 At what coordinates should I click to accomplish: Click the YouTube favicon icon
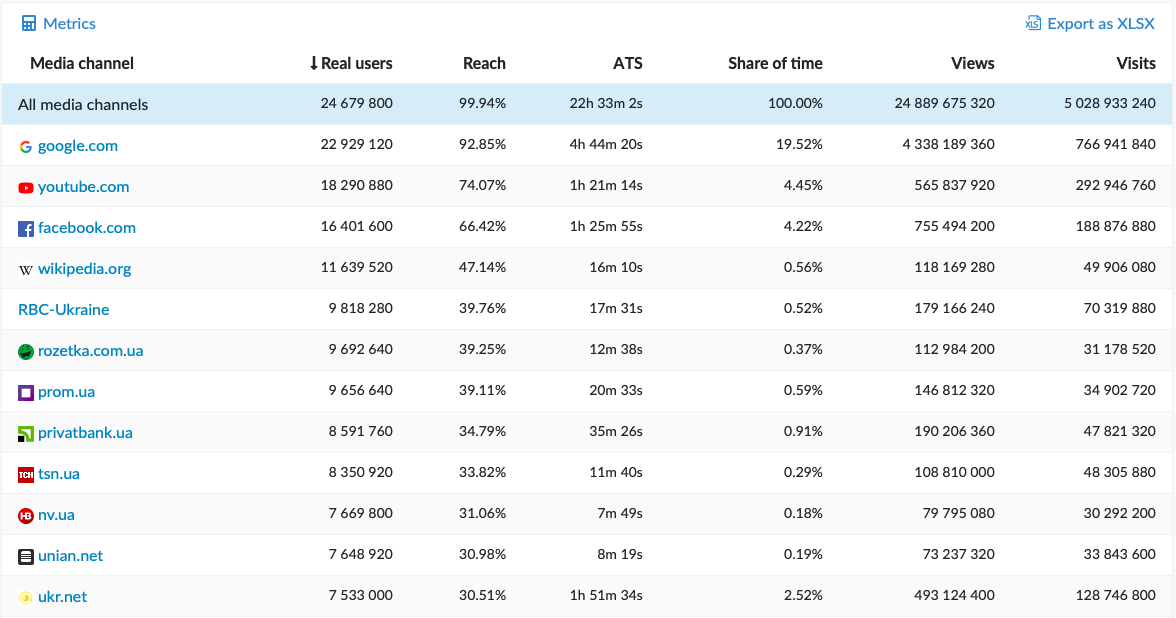tap(26, 188)
